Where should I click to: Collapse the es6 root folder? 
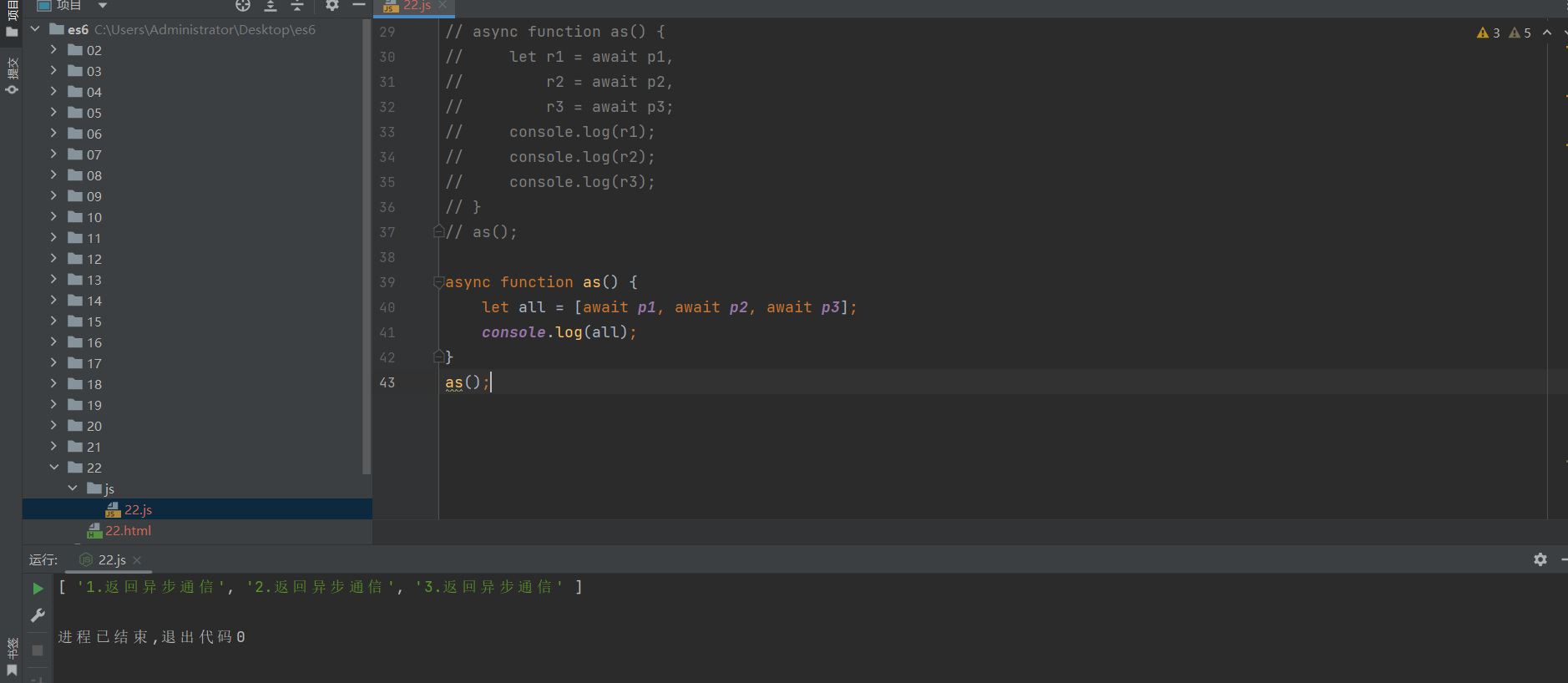35,29
